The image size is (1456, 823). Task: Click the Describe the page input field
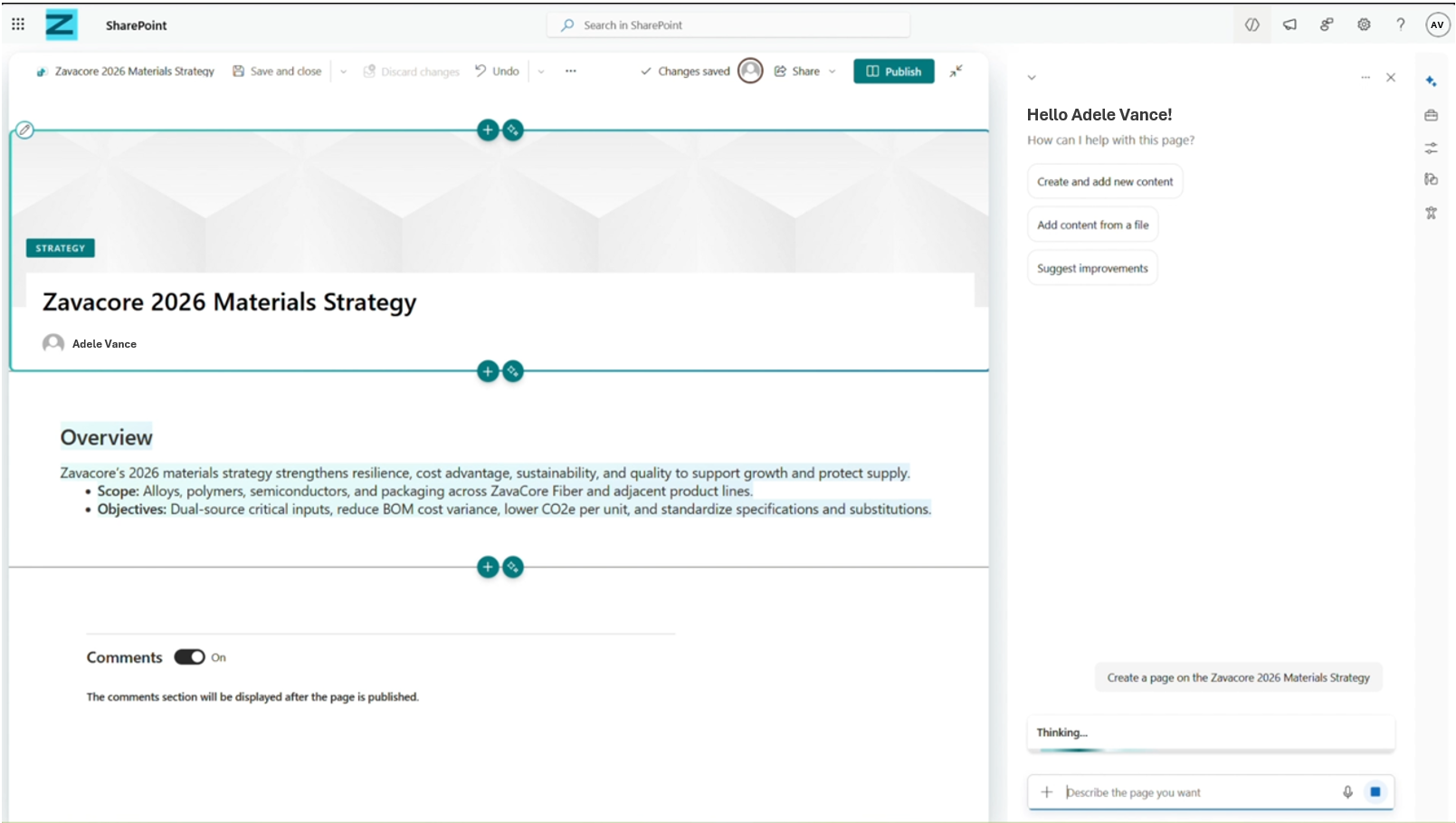click(x=1194, y=792)
